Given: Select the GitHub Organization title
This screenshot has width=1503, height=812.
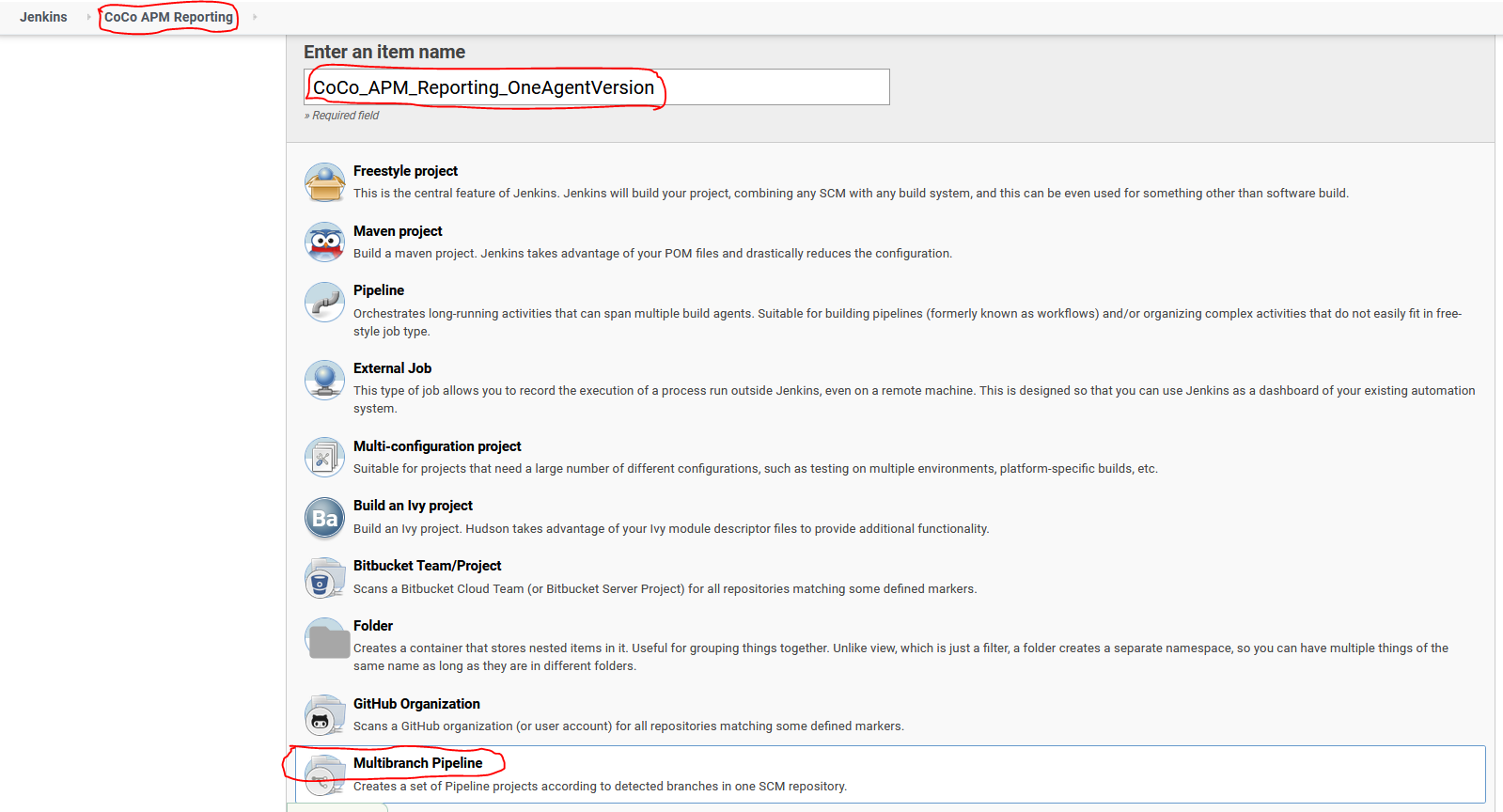Looking at the screenshot, I should pos(416,704).
